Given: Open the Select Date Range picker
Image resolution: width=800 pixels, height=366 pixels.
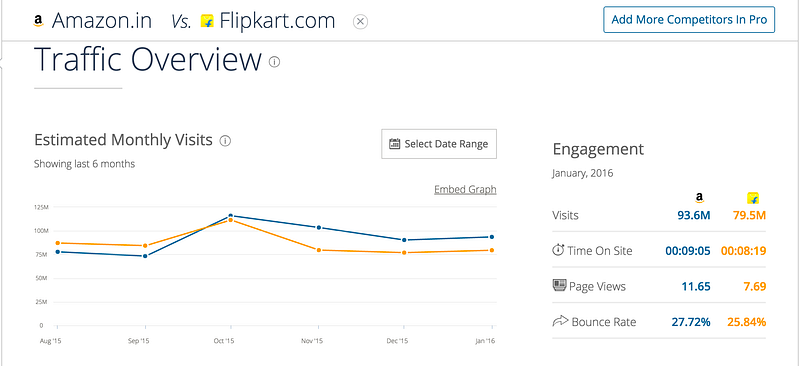Looking at the screenshot, I should [x=439, y=144].
